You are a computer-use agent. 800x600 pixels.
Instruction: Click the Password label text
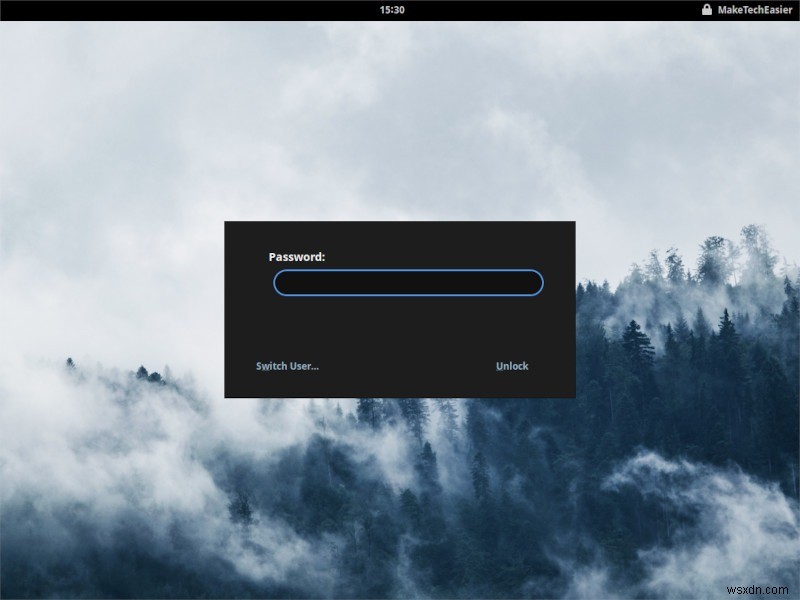(x=297, y=256)
